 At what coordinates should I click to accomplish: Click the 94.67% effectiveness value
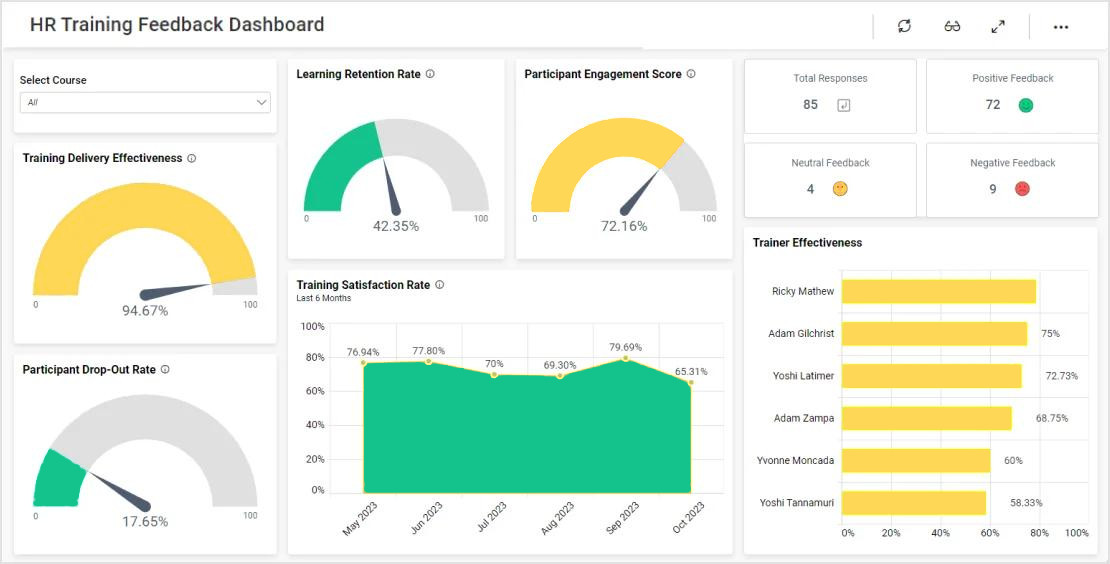tap(145, 311)
